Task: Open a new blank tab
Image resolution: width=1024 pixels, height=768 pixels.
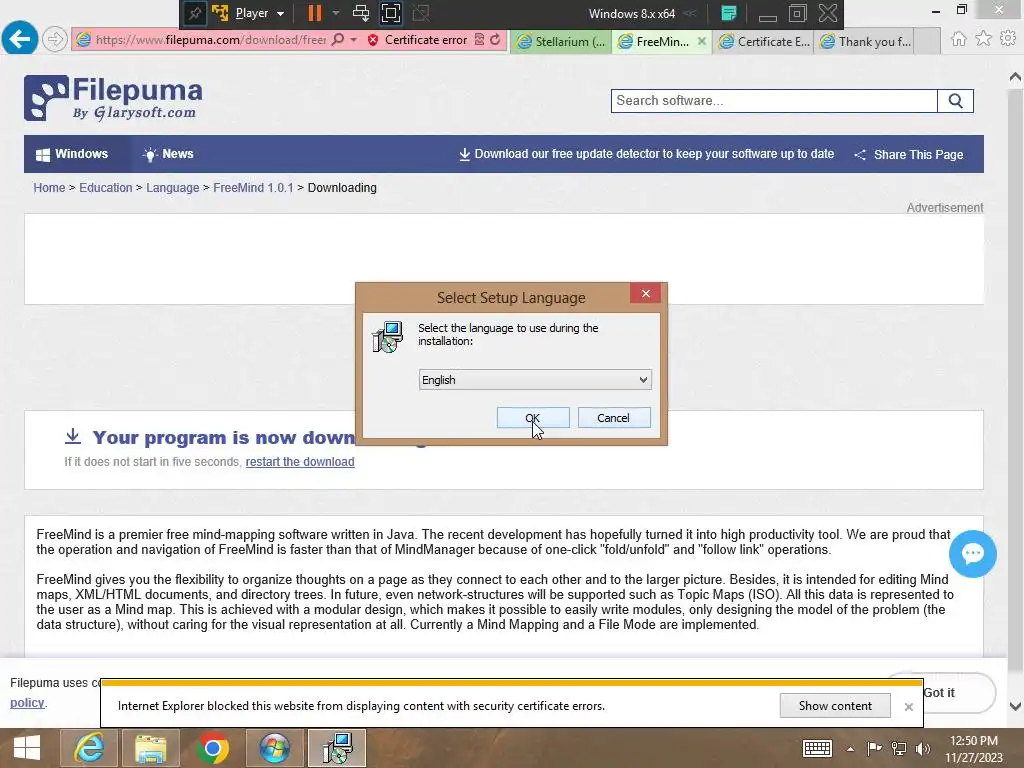Action: click(x=927, y=41)
